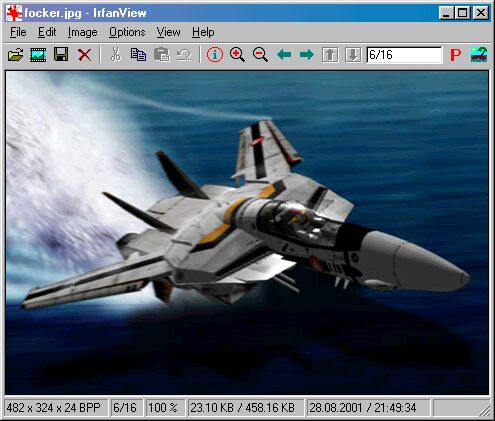Maximize the IrfanView window
Screen dimensions: 495x421
click(x=462, y=13)
